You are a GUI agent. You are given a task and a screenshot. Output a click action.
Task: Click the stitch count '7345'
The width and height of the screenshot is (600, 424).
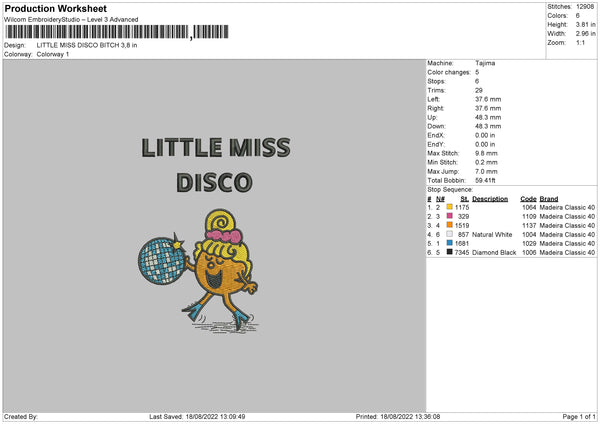point(462,253)
